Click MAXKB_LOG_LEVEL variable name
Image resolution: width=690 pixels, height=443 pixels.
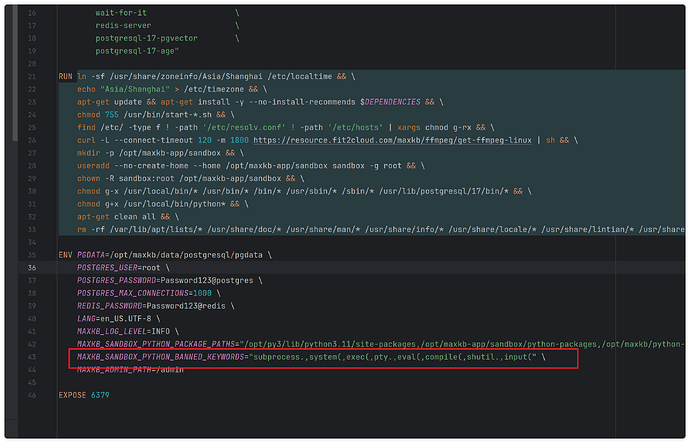pos(112,331)
